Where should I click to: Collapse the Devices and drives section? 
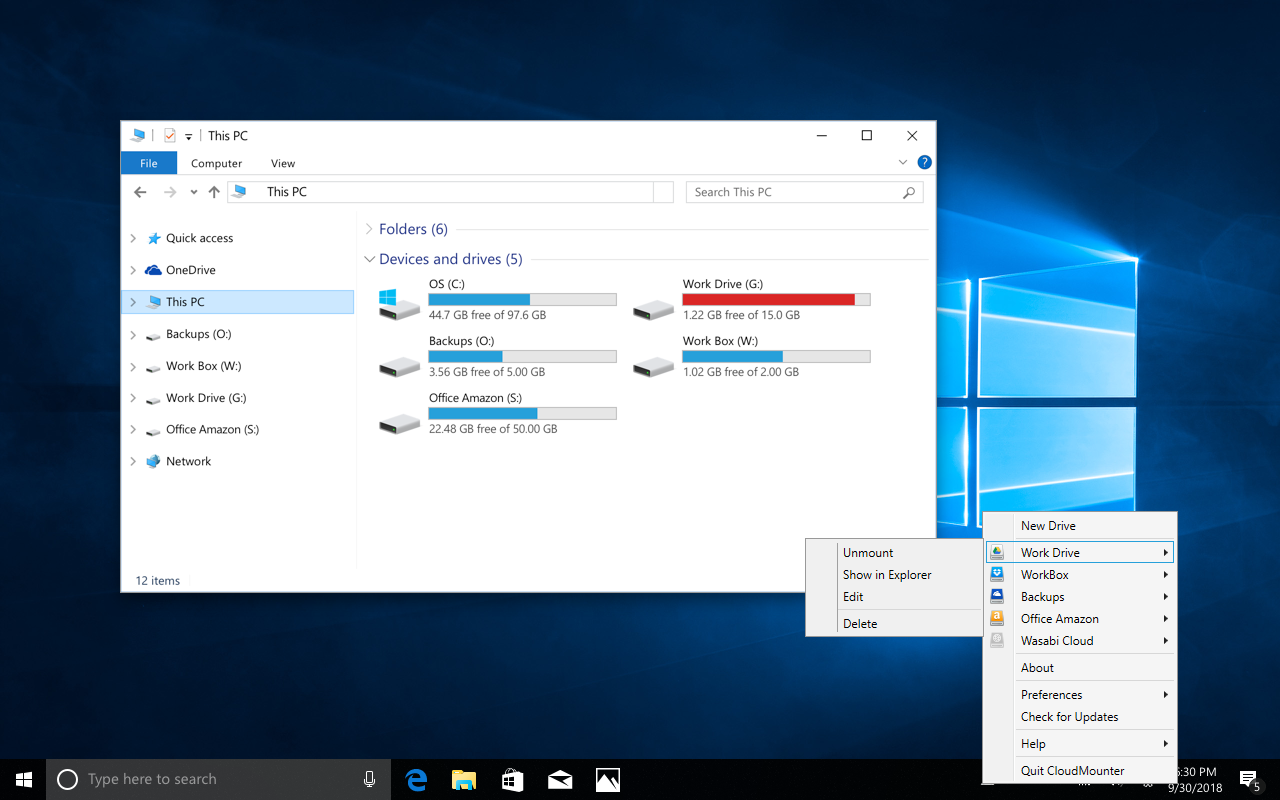pyautogui.click(x=368, y=259)
